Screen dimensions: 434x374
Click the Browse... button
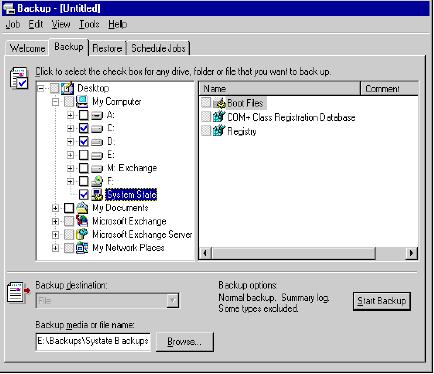pos(184,342)
